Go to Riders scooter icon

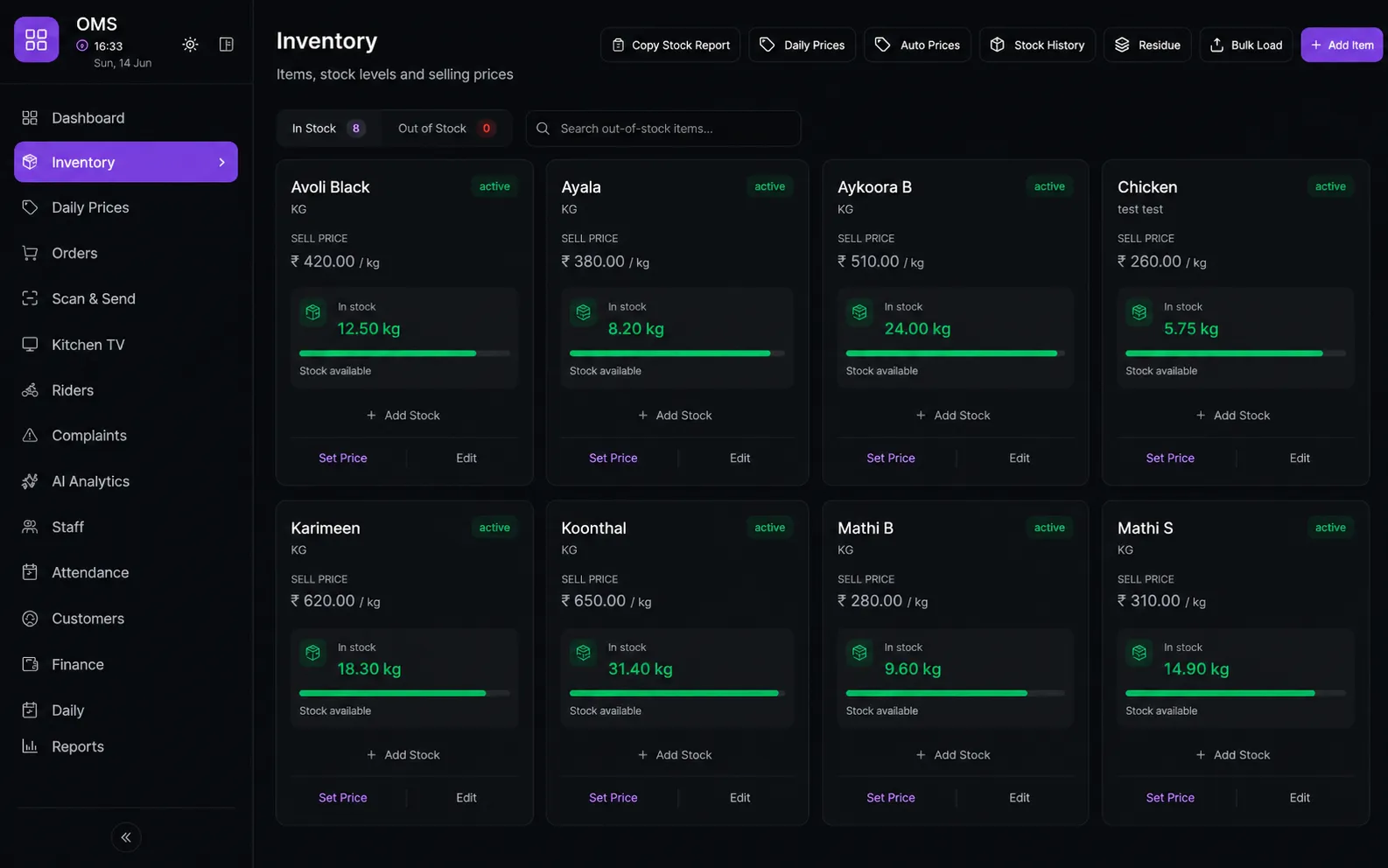tap(30, 390)
